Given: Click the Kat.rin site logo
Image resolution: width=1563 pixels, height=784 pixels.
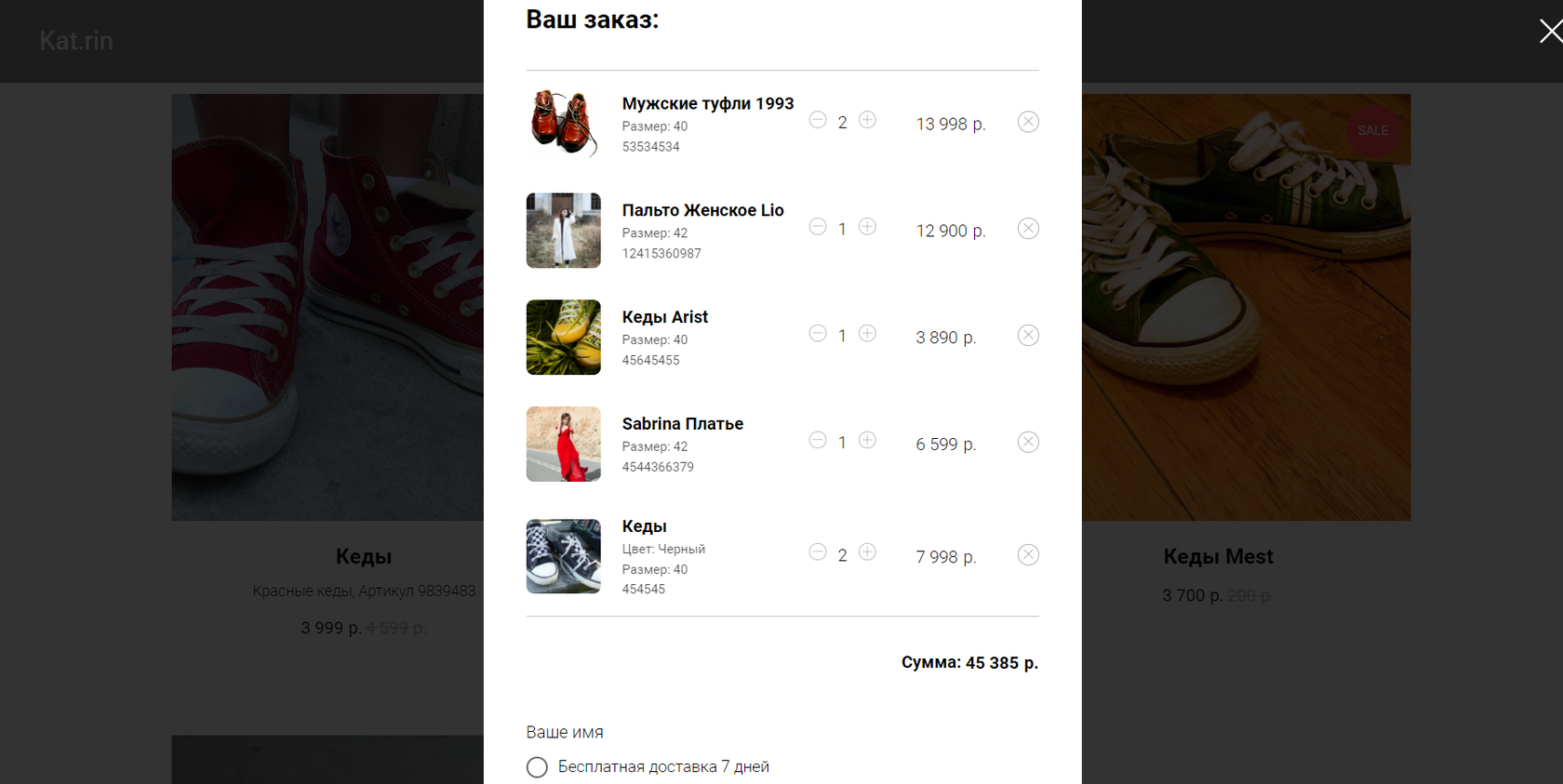Looking at the screenshot, I should (x=76, y=41).
